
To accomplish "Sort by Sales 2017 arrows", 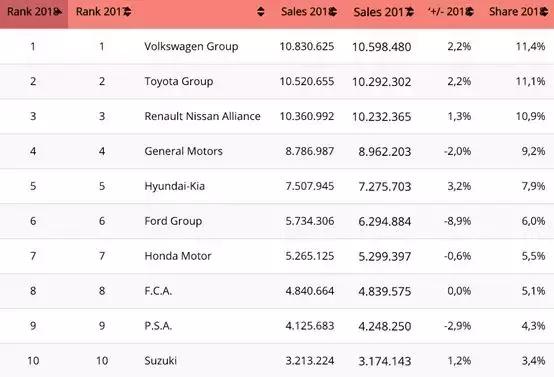I will (x=410, y=12).
